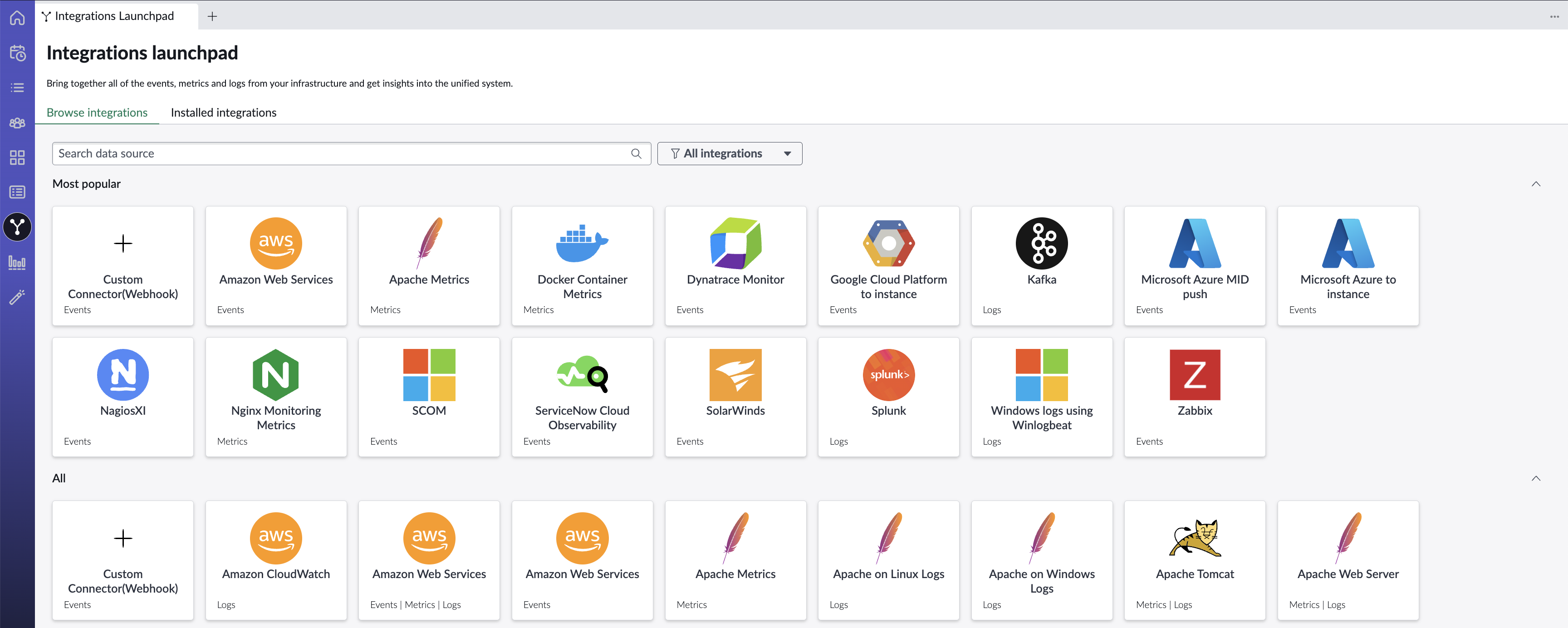Screen dimensions: 1568x628
Task: Click the Microsoft Azure to instance logo
Action: point(1348,243)
